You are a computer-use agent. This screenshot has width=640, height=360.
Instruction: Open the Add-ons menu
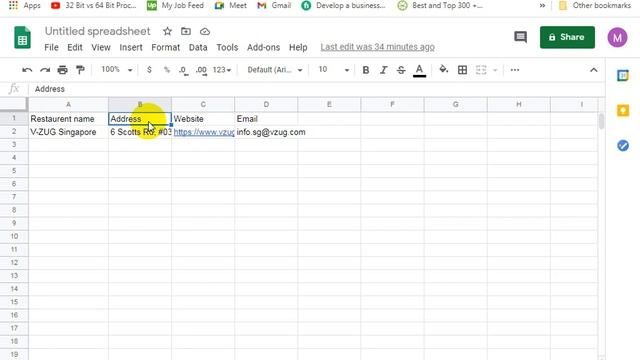pyautogui.click(x=263, y=47)
